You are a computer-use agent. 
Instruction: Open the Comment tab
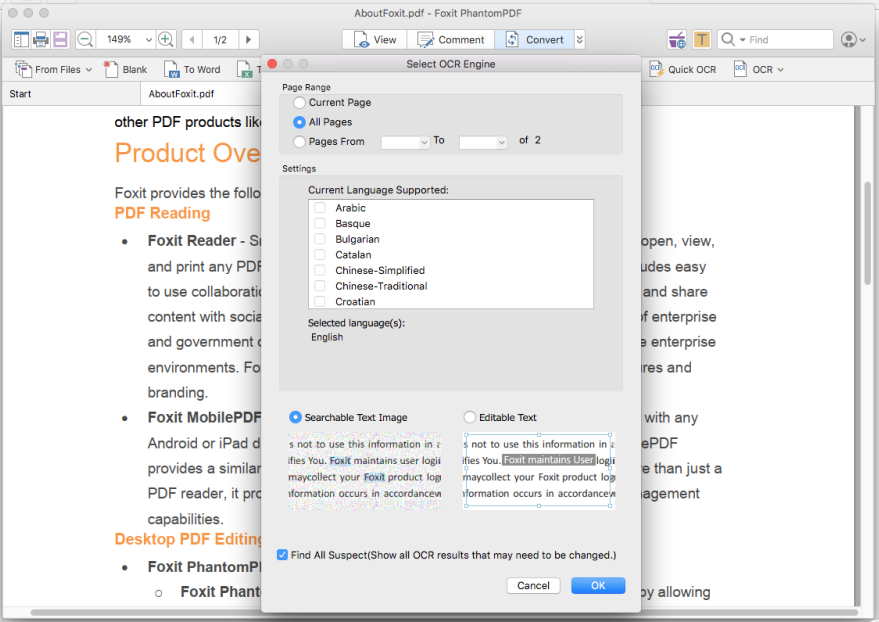451,40
